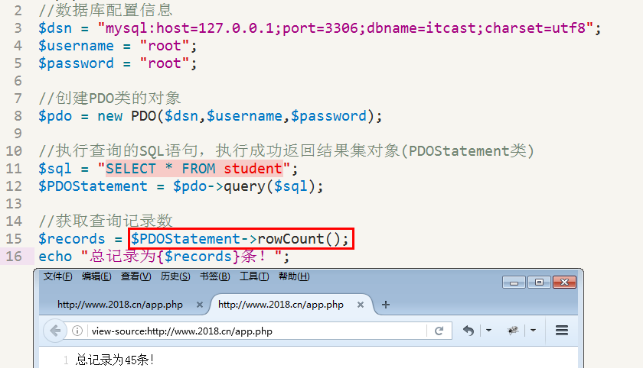
Task: Expand dropdown next to undo arrow
Action: pyautogui.click(x=488, y=330)
